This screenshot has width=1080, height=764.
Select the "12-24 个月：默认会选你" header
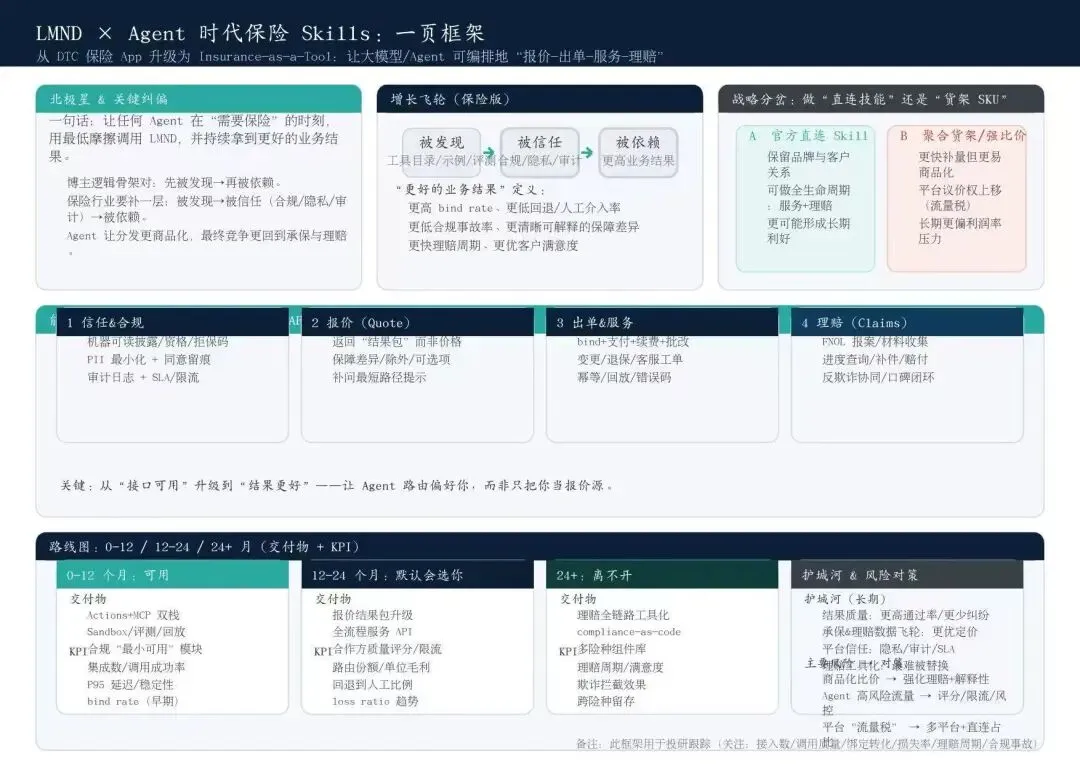417,575
